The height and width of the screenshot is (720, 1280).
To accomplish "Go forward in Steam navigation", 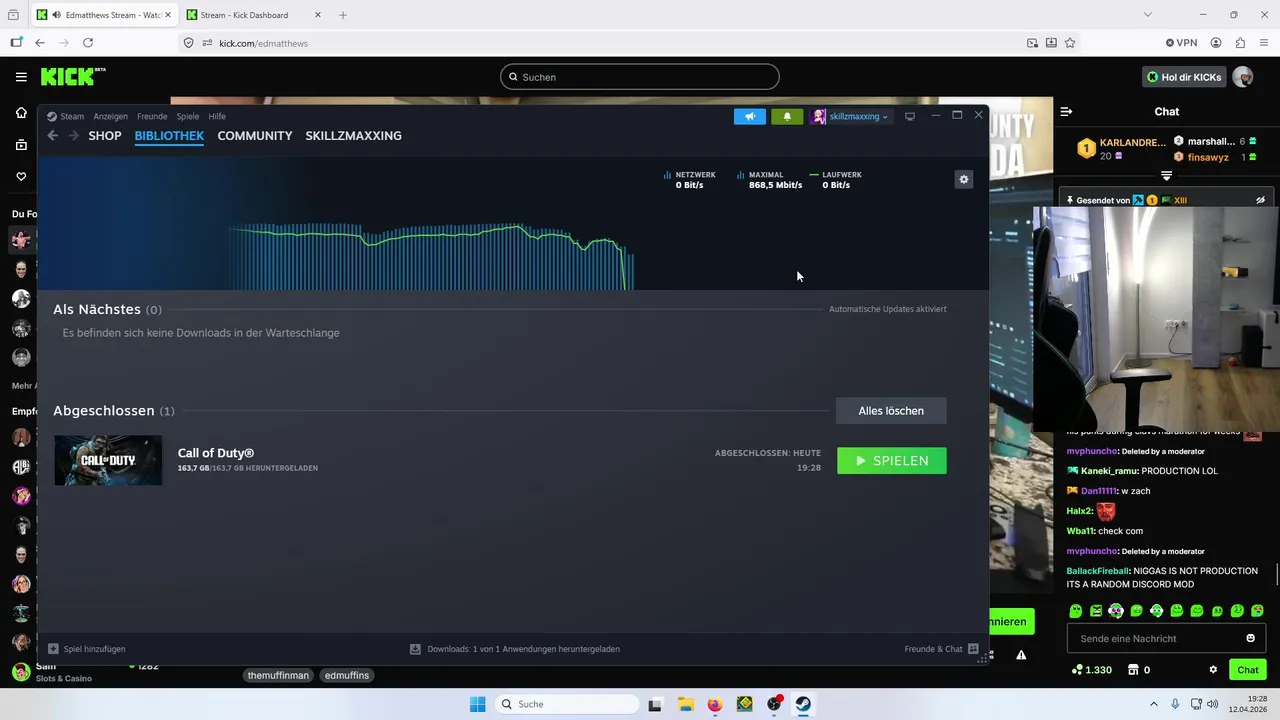I will (73, 136).
